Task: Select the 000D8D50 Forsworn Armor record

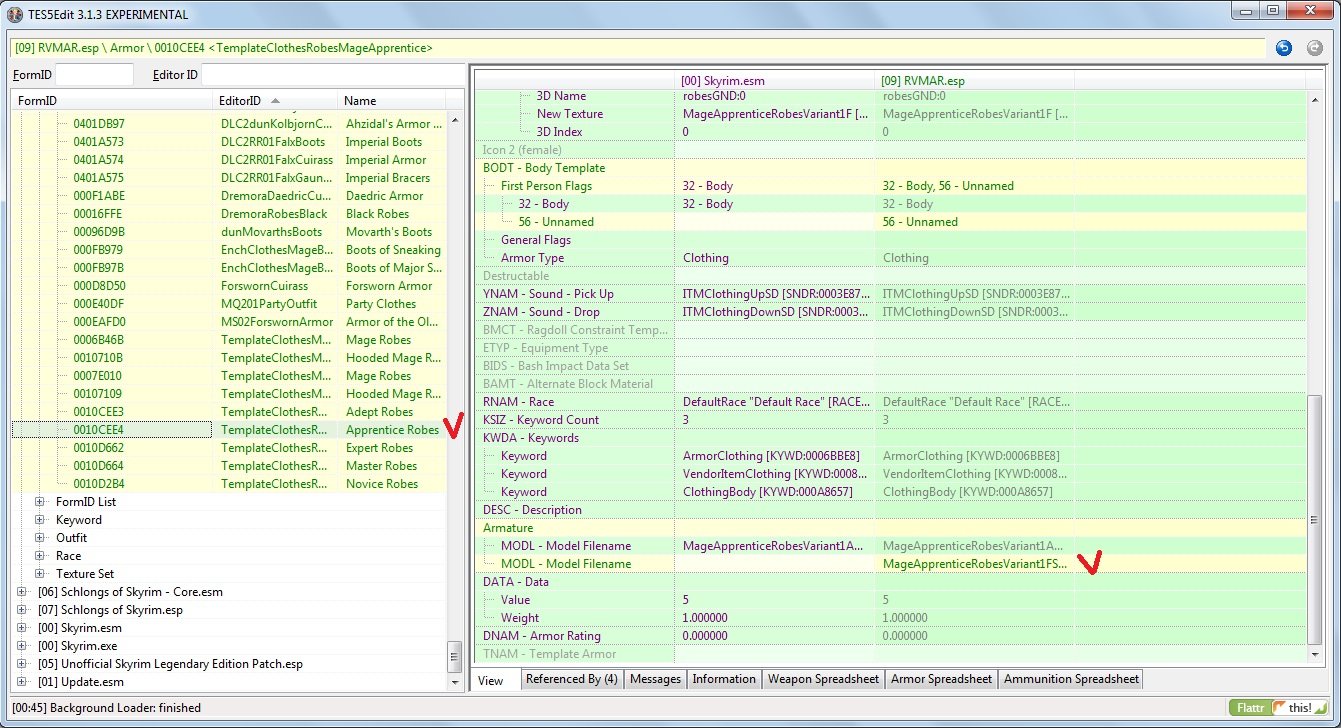Action: point(228,286)
